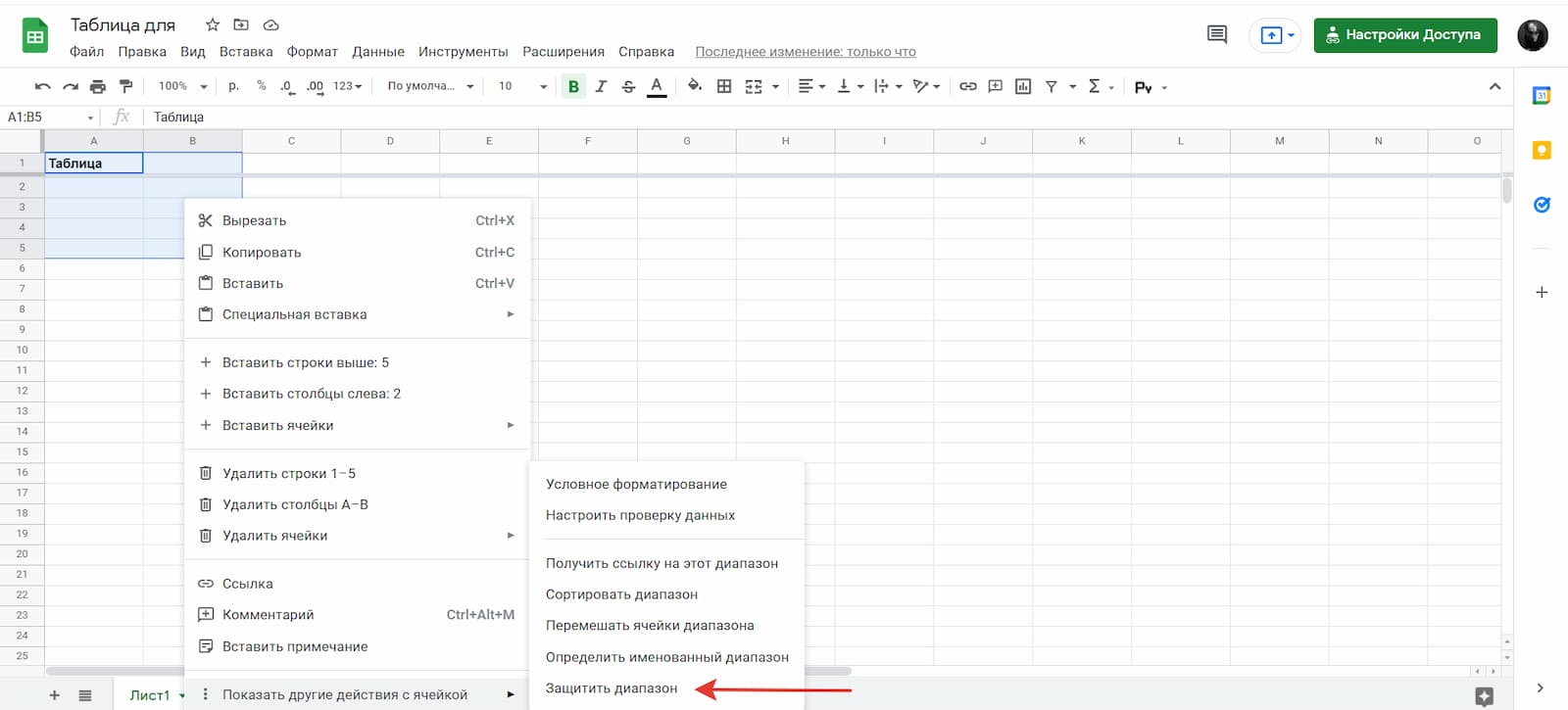Open Google Keep in side panel
This screenshot has height=710, width=1568.
[x=1542, y=150]
